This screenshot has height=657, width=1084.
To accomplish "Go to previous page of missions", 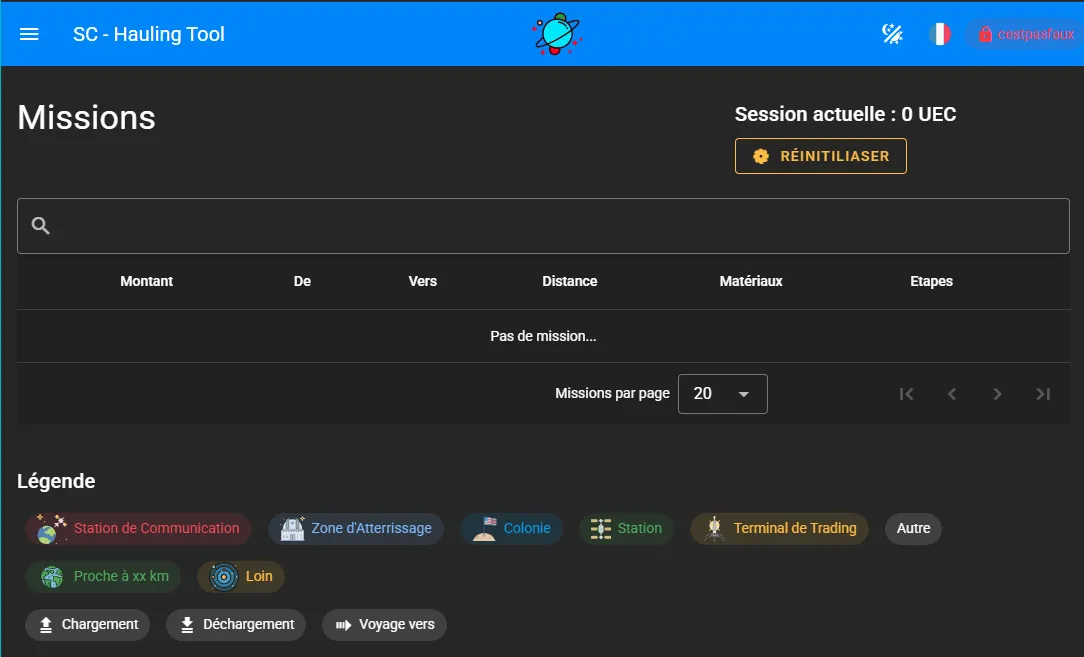I will pos(952,394).
